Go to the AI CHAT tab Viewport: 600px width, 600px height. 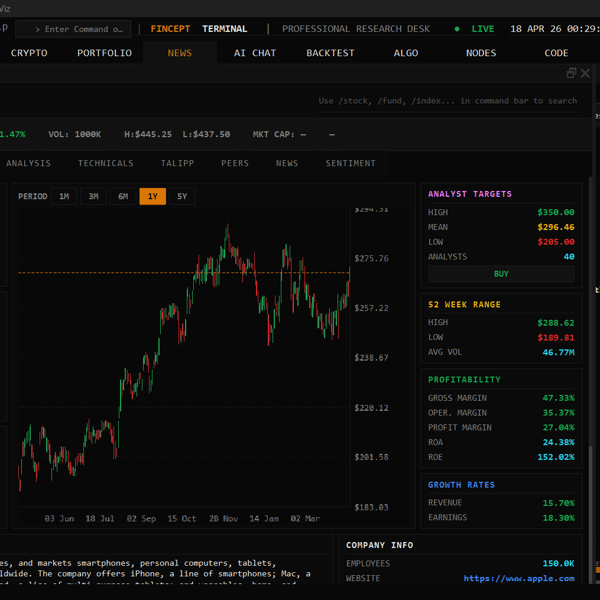click(x=255, y=53)
